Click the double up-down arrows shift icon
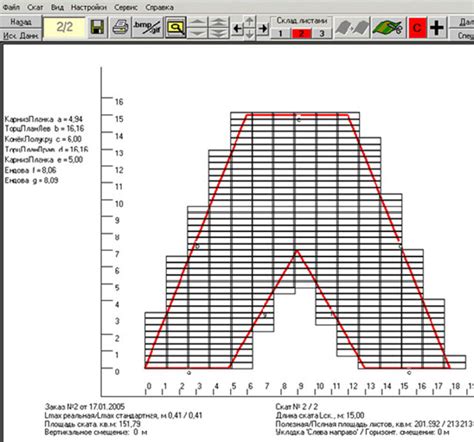The width and height of the screenshot is (474, 442). pos(219,27)
